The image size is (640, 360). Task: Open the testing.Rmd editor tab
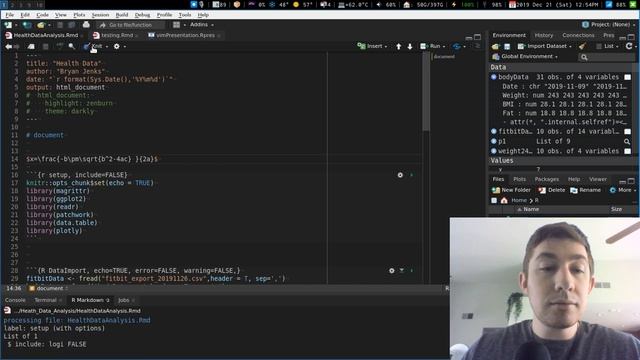pos(116,36)
